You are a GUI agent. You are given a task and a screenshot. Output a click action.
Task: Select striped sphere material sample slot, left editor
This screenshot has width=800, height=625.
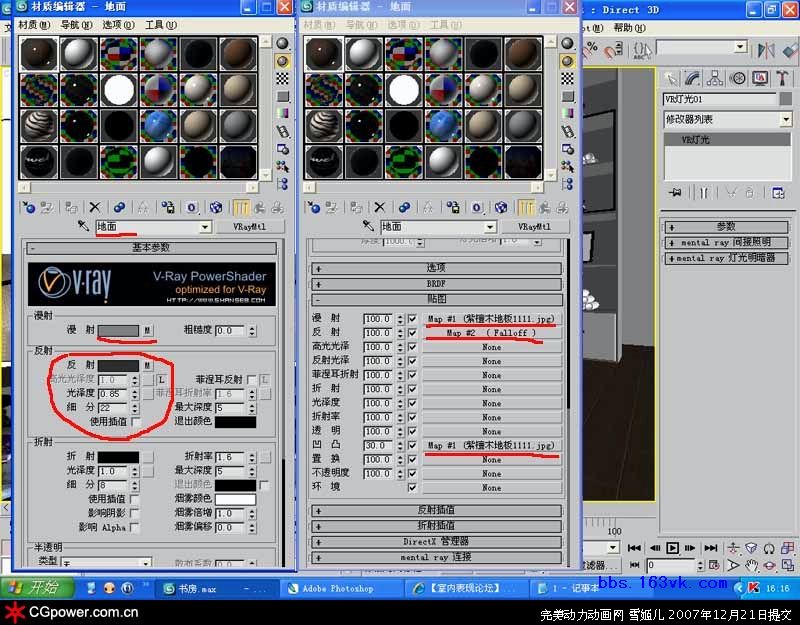point(39,126)
